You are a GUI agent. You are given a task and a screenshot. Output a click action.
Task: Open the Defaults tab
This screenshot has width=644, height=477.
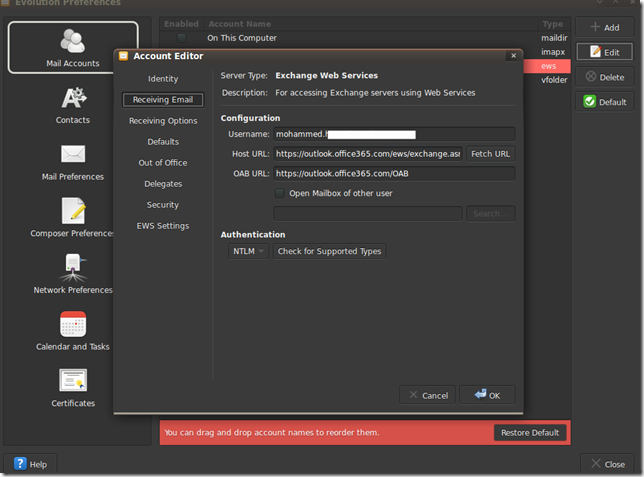pos(163,142)
